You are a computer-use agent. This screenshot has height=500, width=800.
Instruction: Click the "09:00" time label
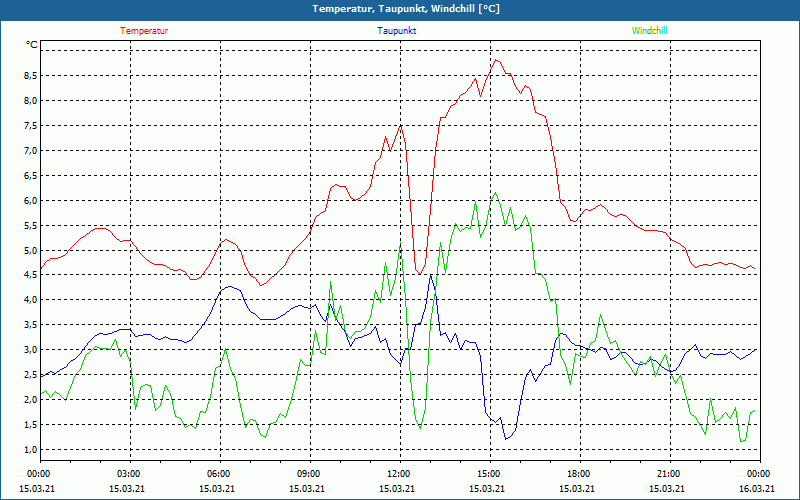point(307,474)
